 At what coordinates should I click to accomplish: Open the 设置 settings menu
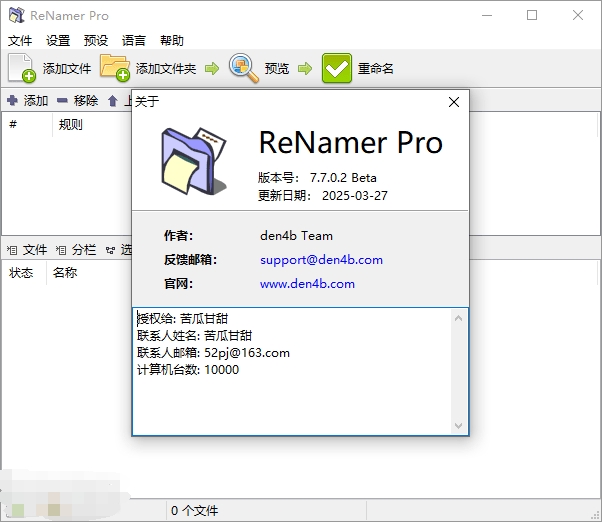(x=58, y=41)
